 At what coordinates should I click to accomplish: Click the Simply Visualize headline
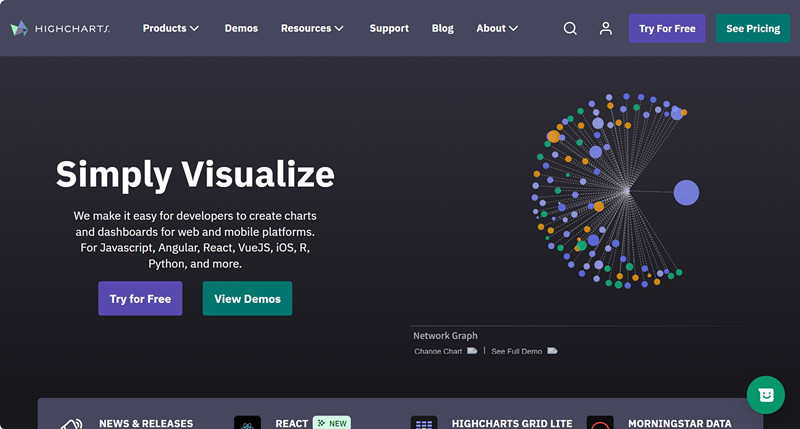coord(195,175)
